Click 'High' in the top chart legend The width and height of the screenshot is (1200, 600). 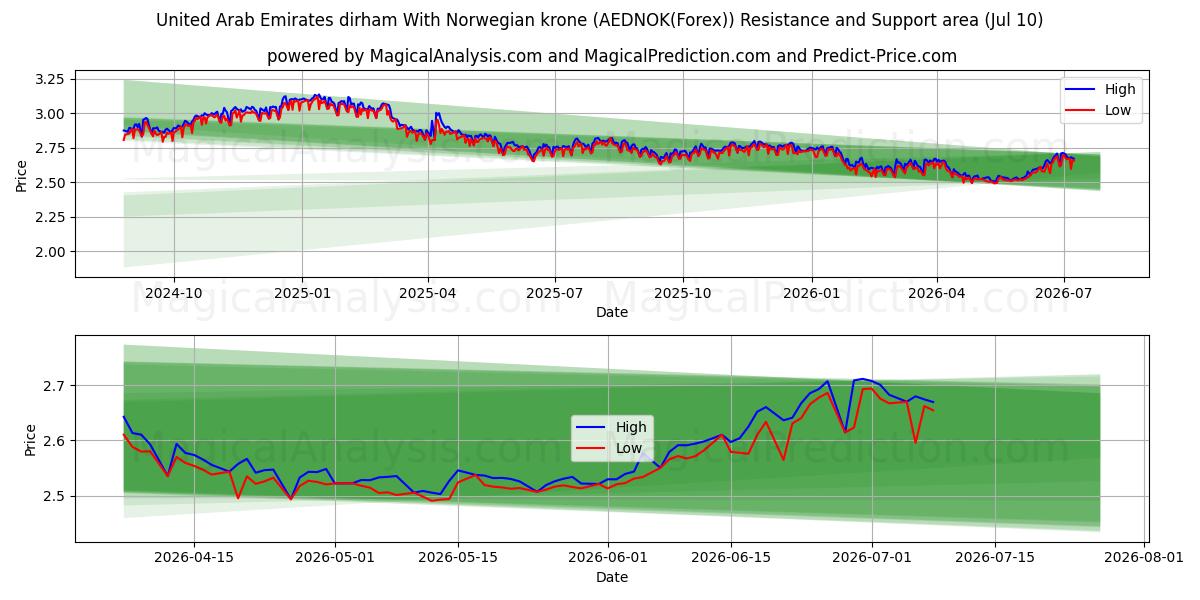pyautogui.click(x=1120, y=89)
